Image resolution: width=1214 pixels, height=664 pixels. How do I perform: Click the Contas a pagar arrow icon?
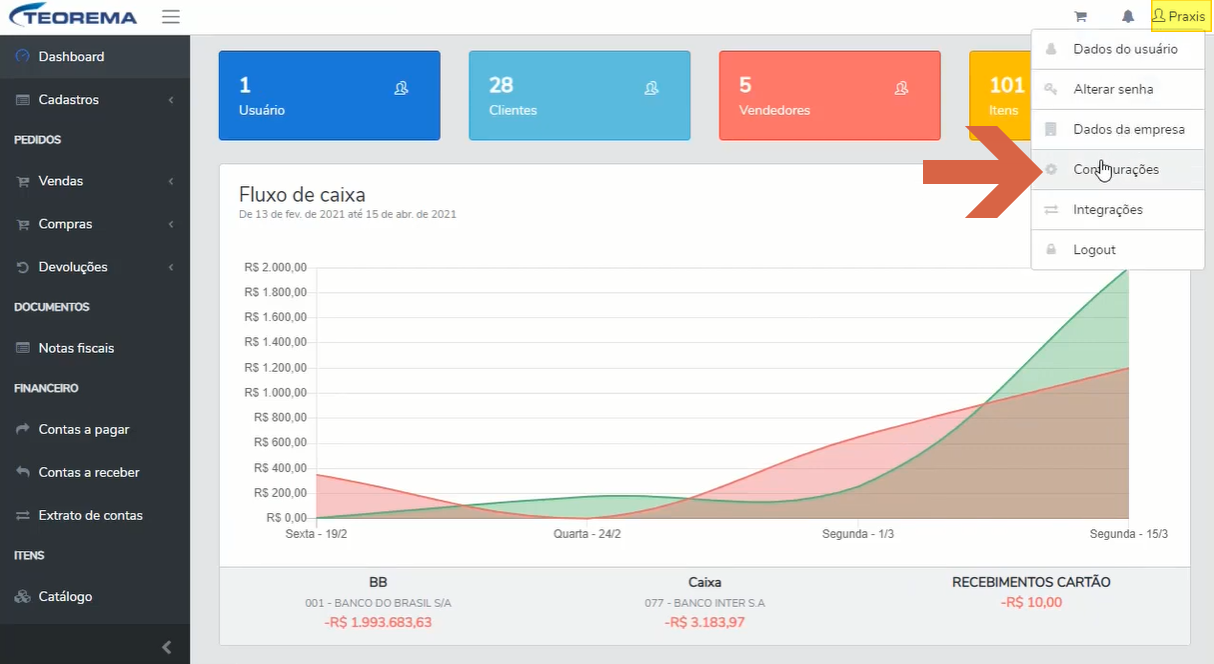point(22,430)
